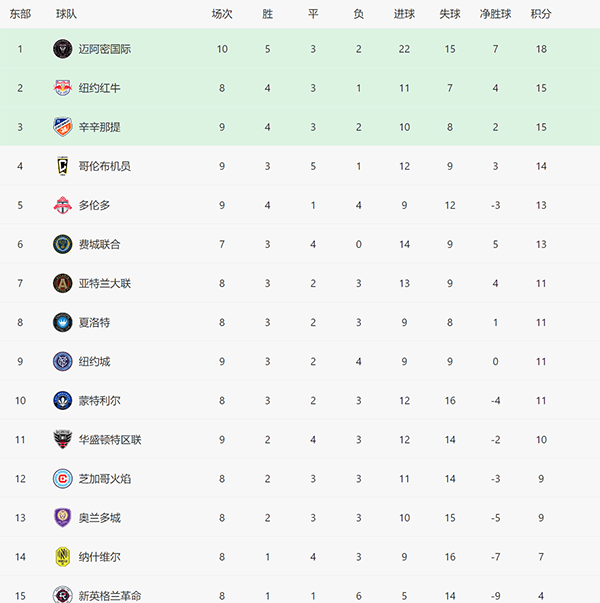Click the 亚特兰大联 team logo
The width and height of the screenshot is (600, 603).
(x=62, y=283)
